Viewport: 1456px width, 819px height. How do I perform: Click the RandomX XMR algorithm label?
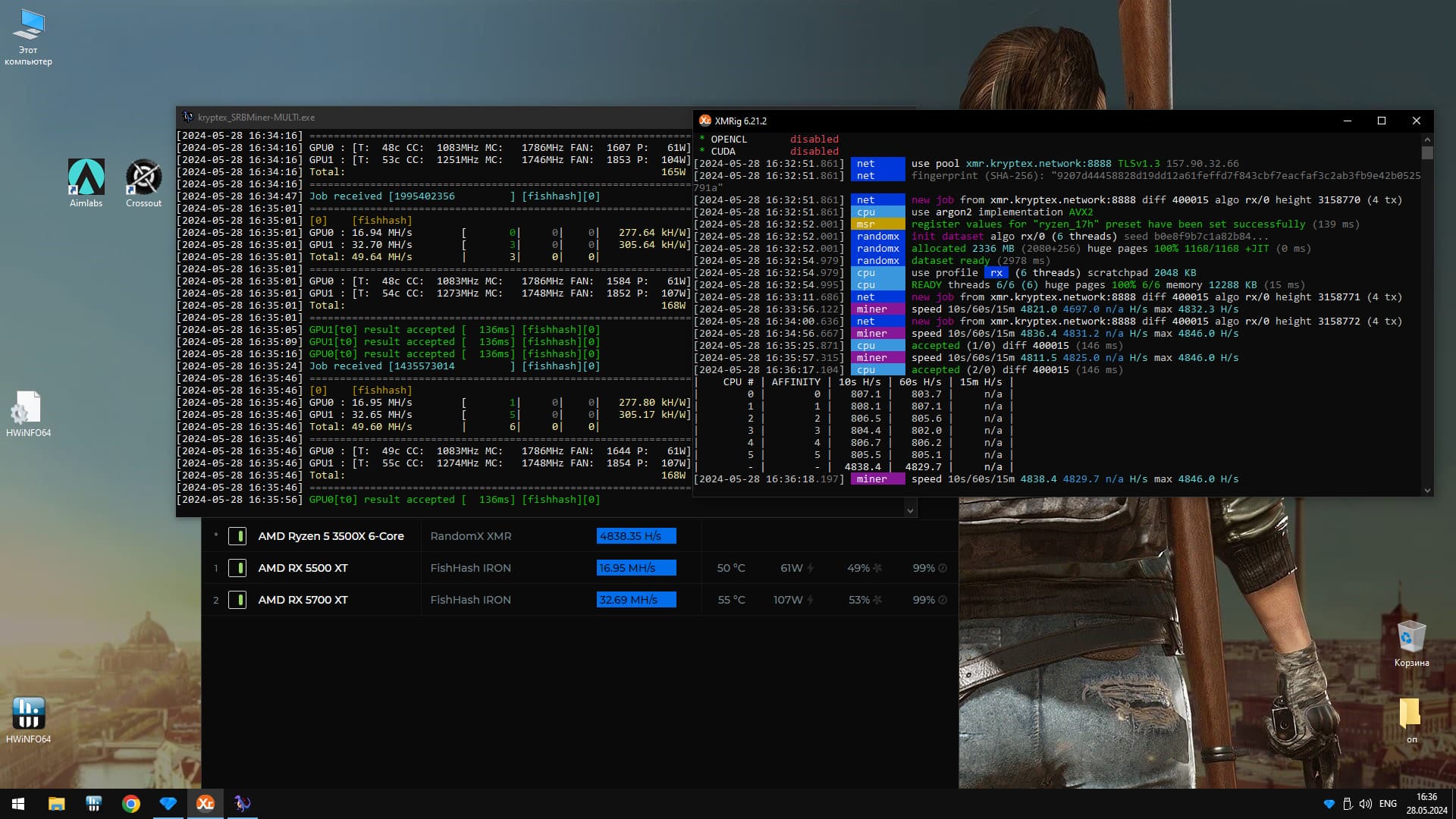pyautogui.click(x=470, y=536)
